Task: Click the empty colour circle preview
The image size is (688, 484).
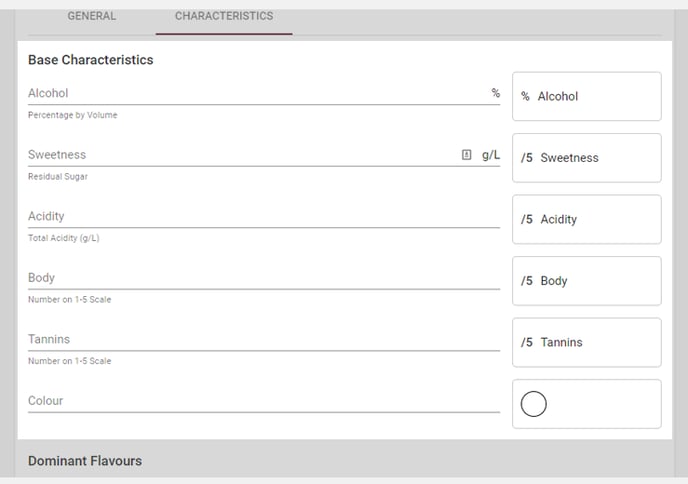Action: point(534,404)
